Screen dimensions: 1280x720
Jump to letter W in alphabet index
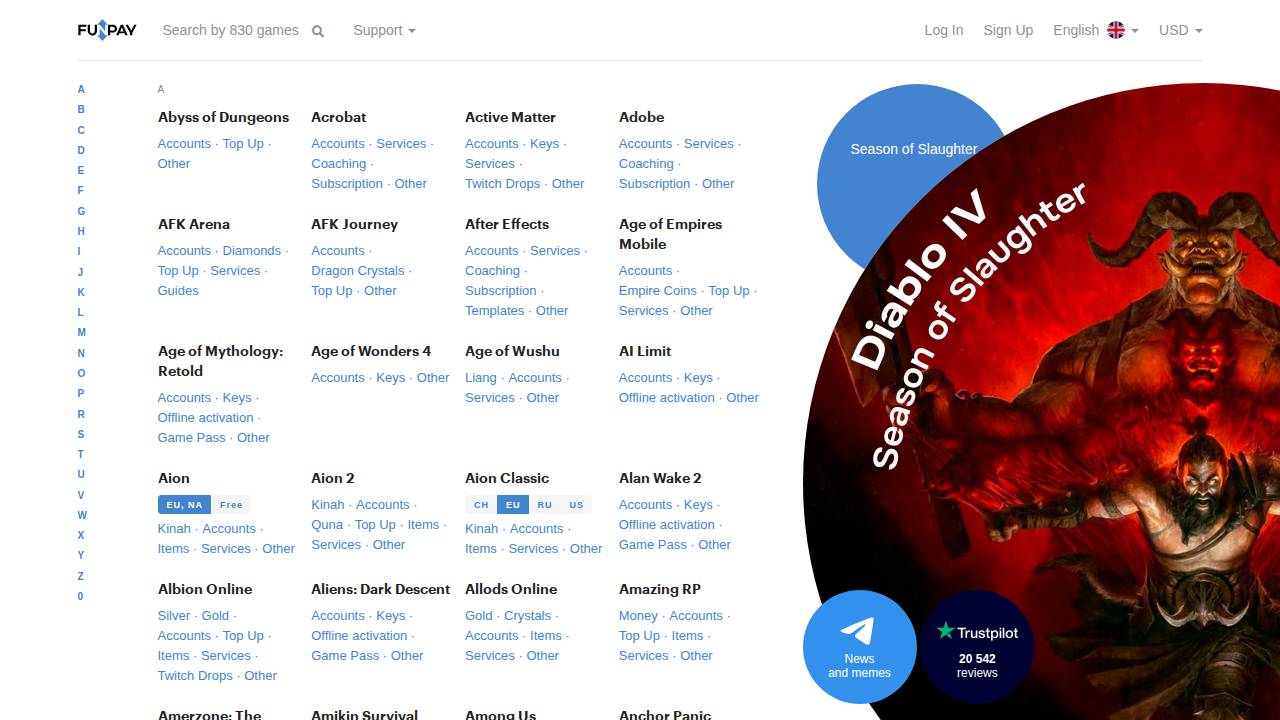(x=82, y=515)
